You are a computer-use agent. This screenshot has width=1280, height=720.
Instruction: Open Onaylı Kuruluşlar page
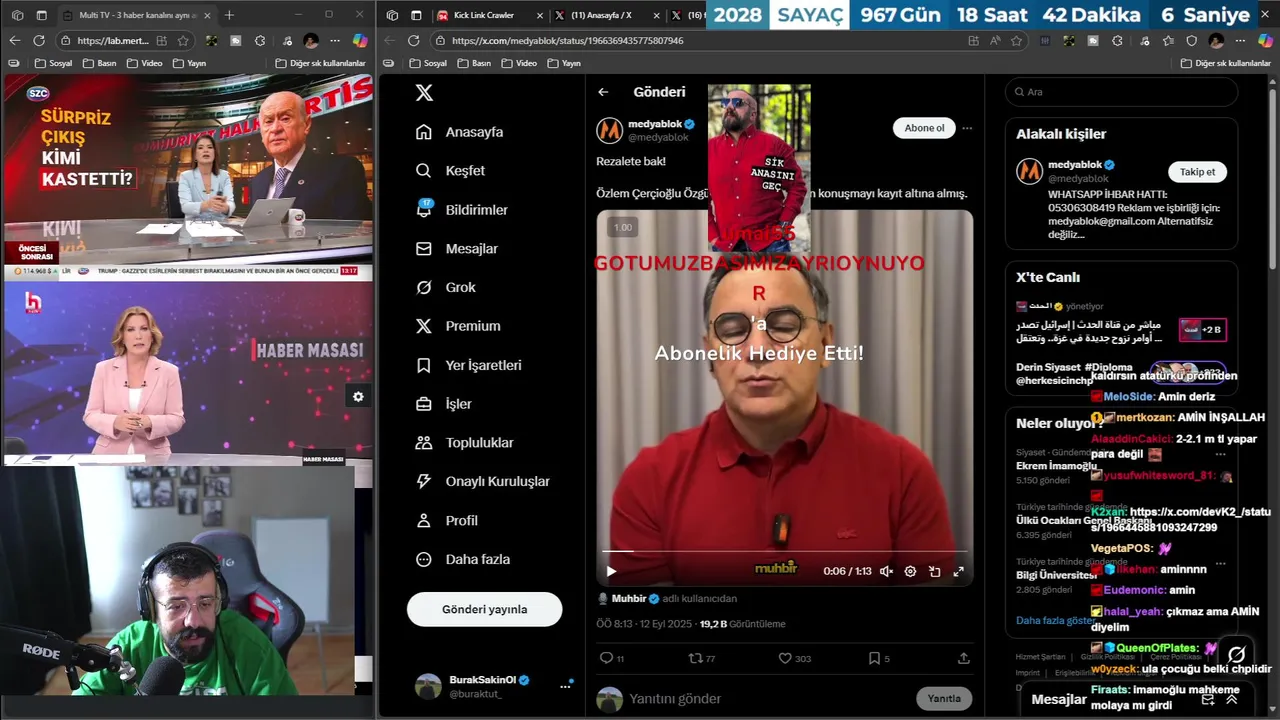coord(482,481)
